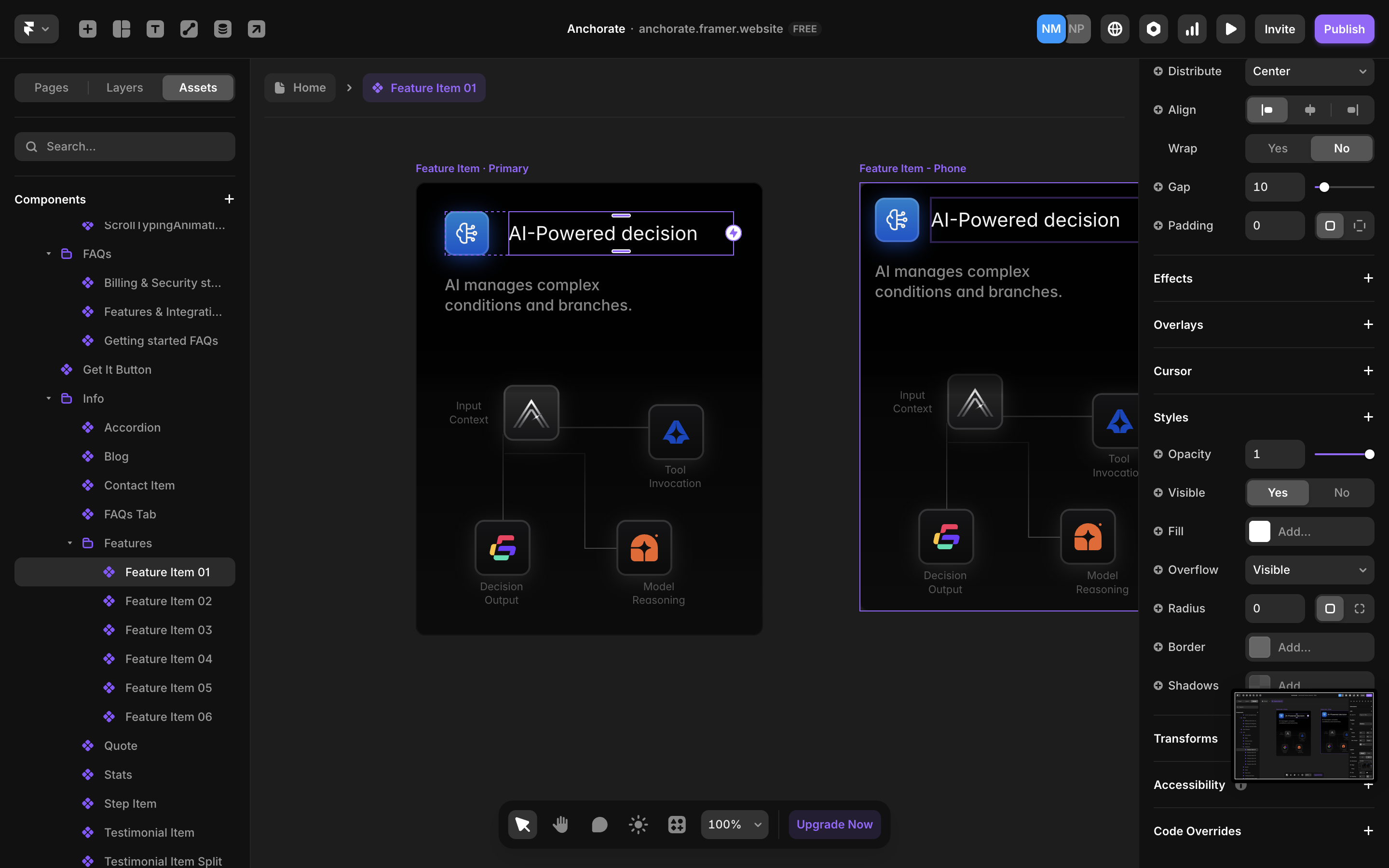Collapse the Features folder in Components
The height and width of the screenshot is (868, 1389).
tap(70, 543)
